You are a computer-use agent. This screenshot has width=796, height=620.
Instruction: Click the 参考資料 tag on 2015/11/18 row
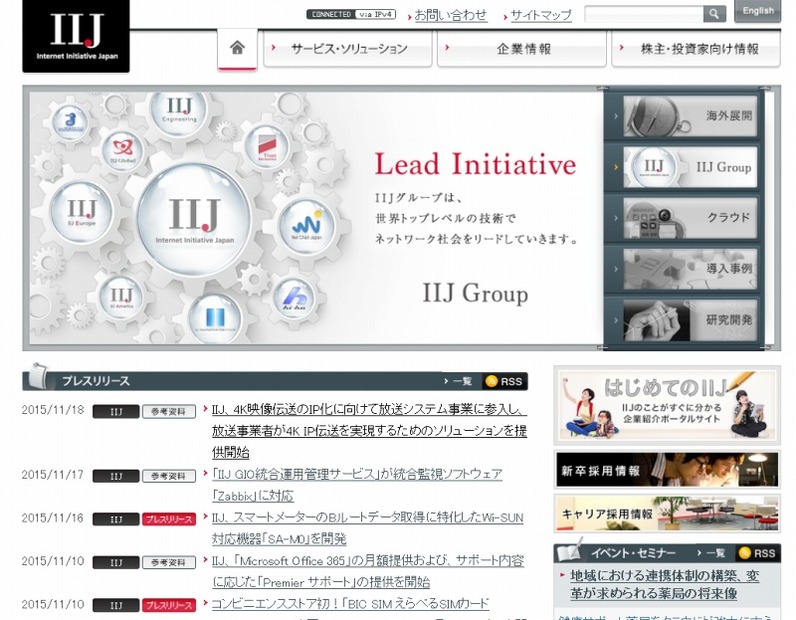(169, 411)
